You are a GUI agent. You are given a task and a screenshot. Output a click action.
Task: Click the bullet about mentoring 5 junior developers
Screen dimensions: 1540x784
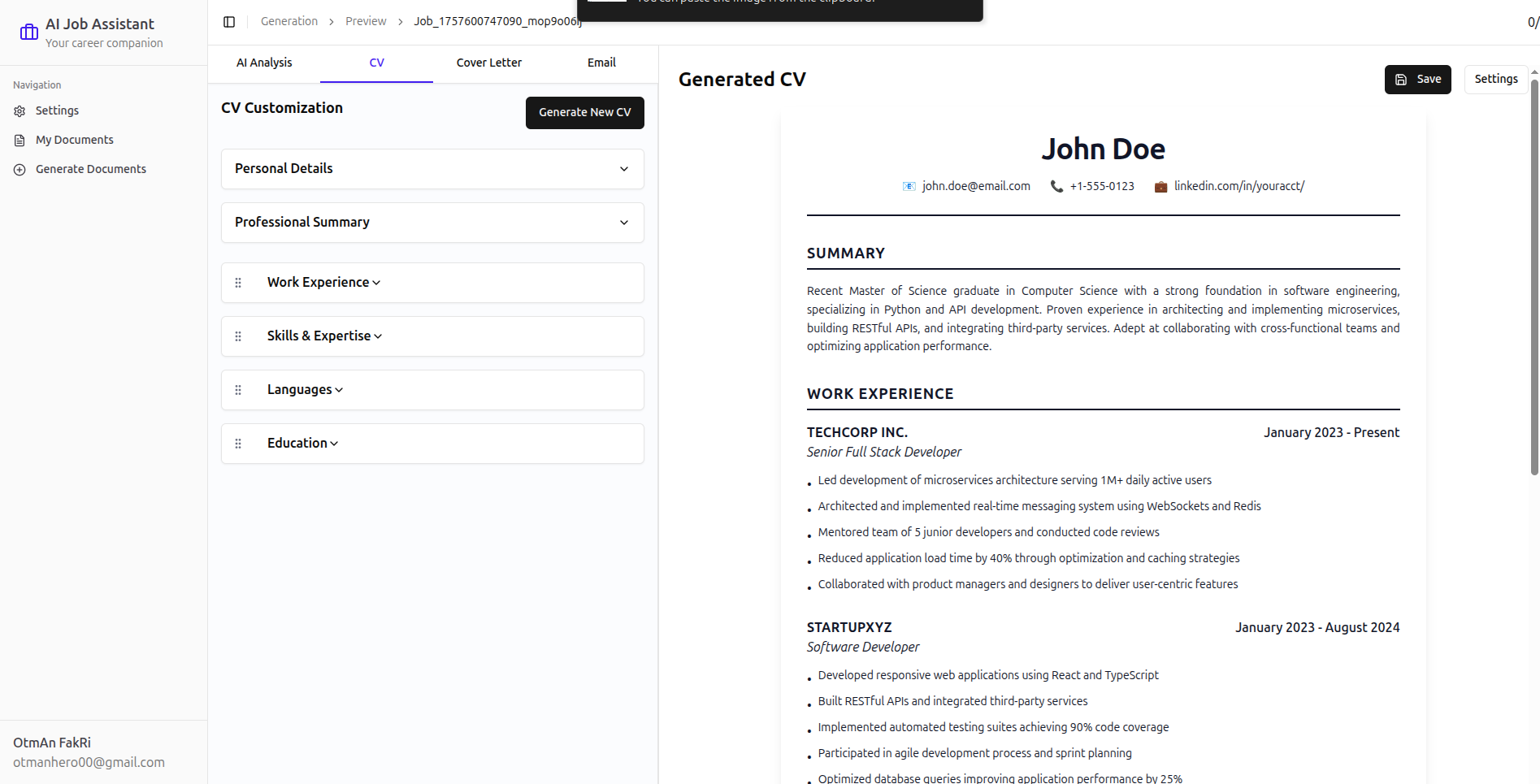click(988, 533)
